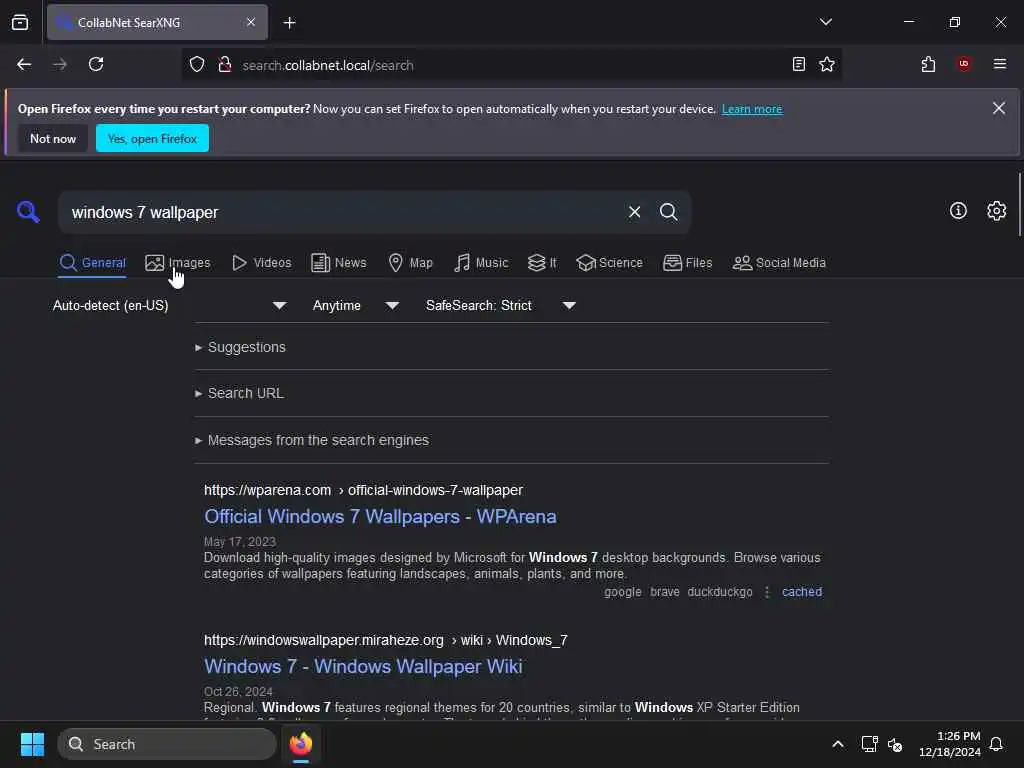Select the General search tab

(x=92, y=263)
